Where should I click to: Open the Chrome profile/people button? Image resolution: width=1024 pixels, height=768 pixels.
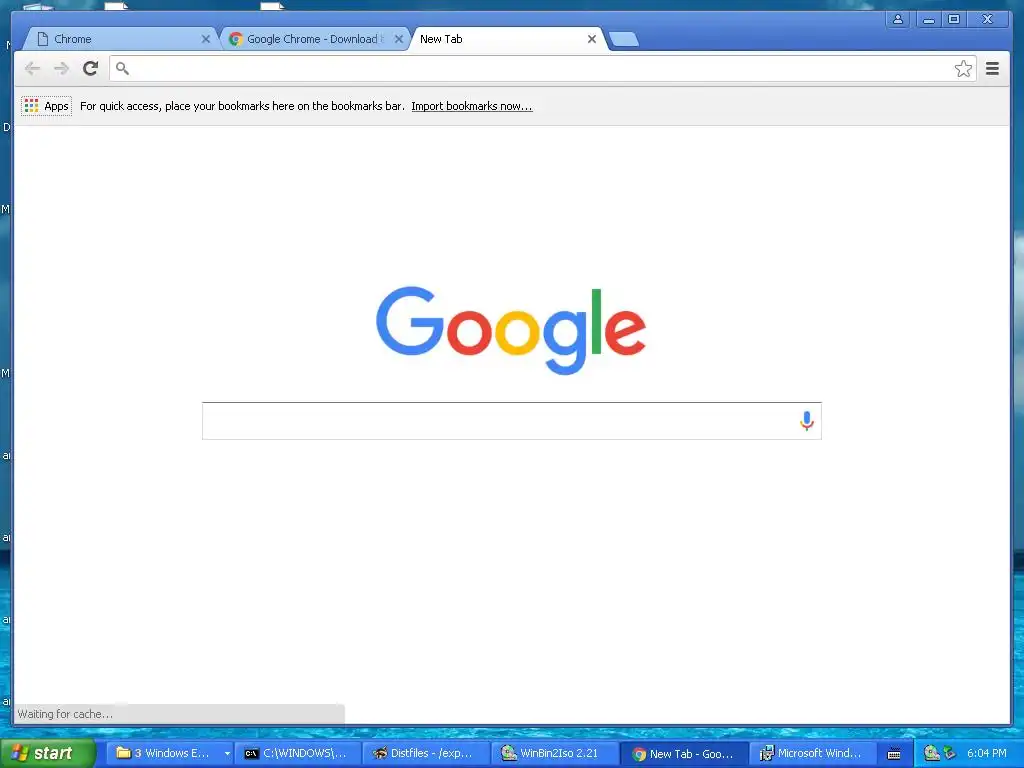point(898,20)
